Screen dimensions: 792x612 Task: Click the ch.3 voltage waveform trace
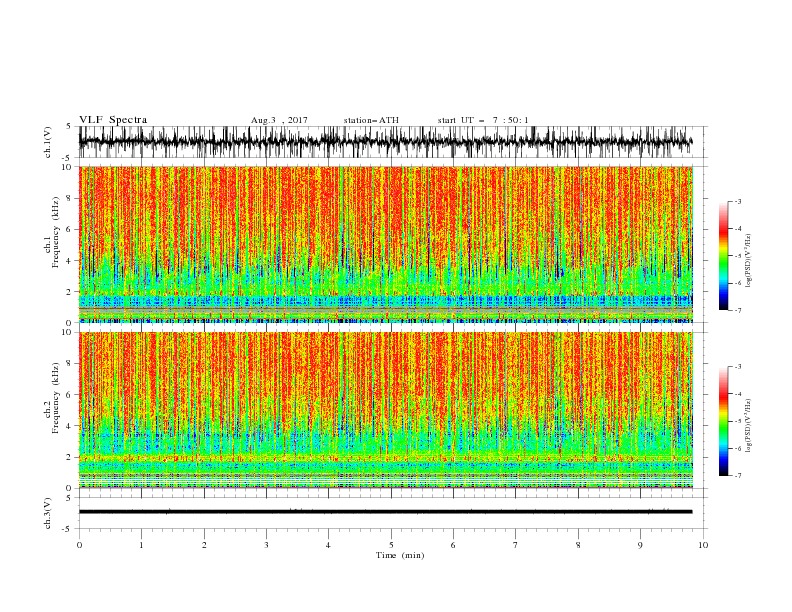(x=385, y=512)
